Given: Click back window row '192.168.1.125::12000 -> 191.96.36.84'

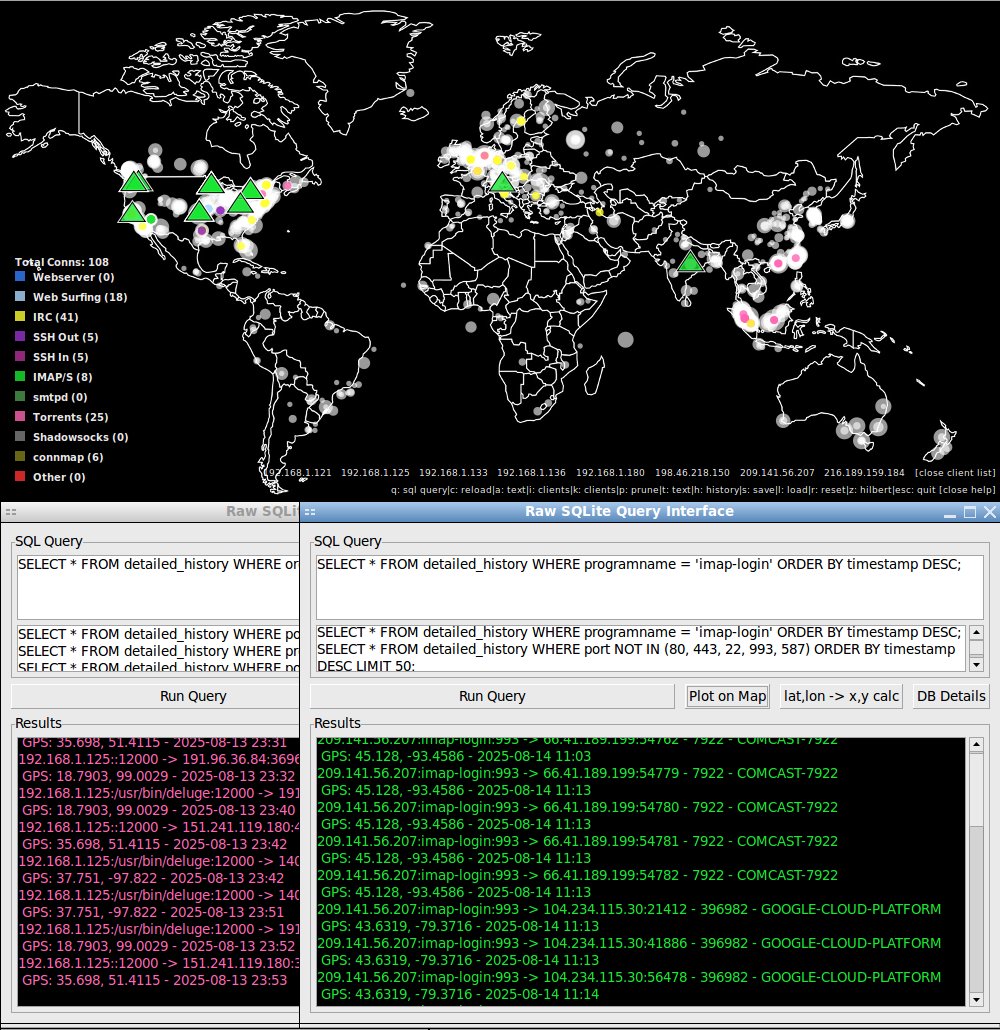Looking at the screenshot, I should tap(158, 759).
